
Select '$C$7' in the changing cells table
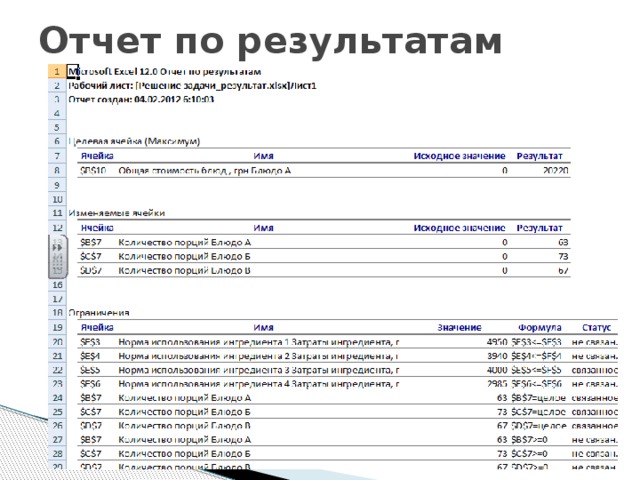click(91, 256)
